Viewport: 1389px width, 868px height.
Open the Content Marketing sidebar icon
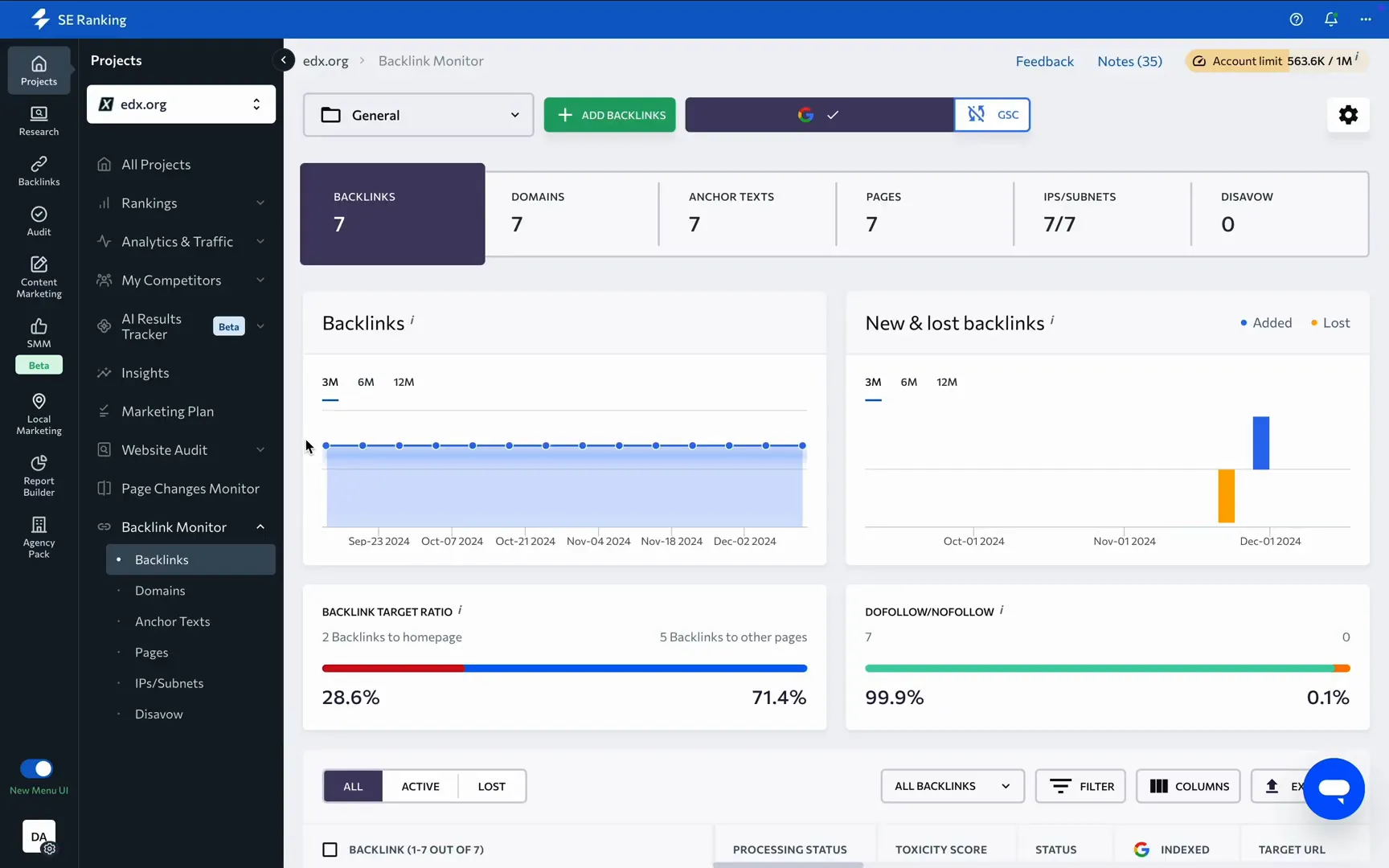click(x=38, y=276)
